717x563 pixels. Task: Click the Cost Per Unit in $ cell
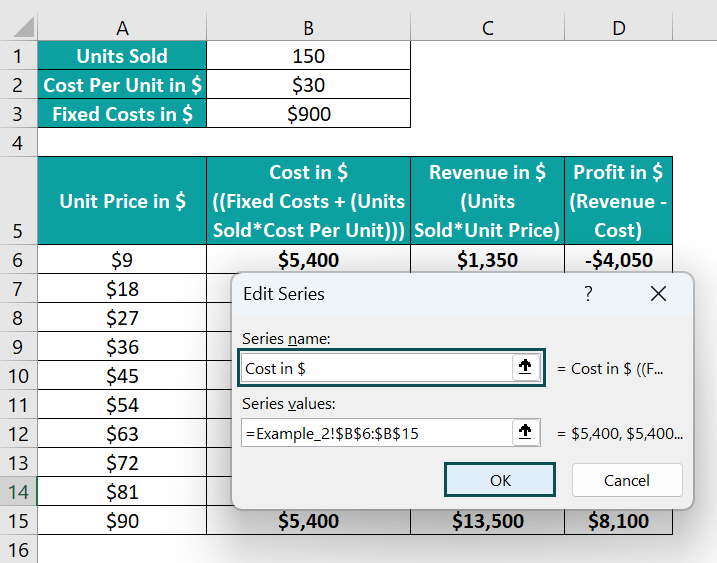coord(122,85)
